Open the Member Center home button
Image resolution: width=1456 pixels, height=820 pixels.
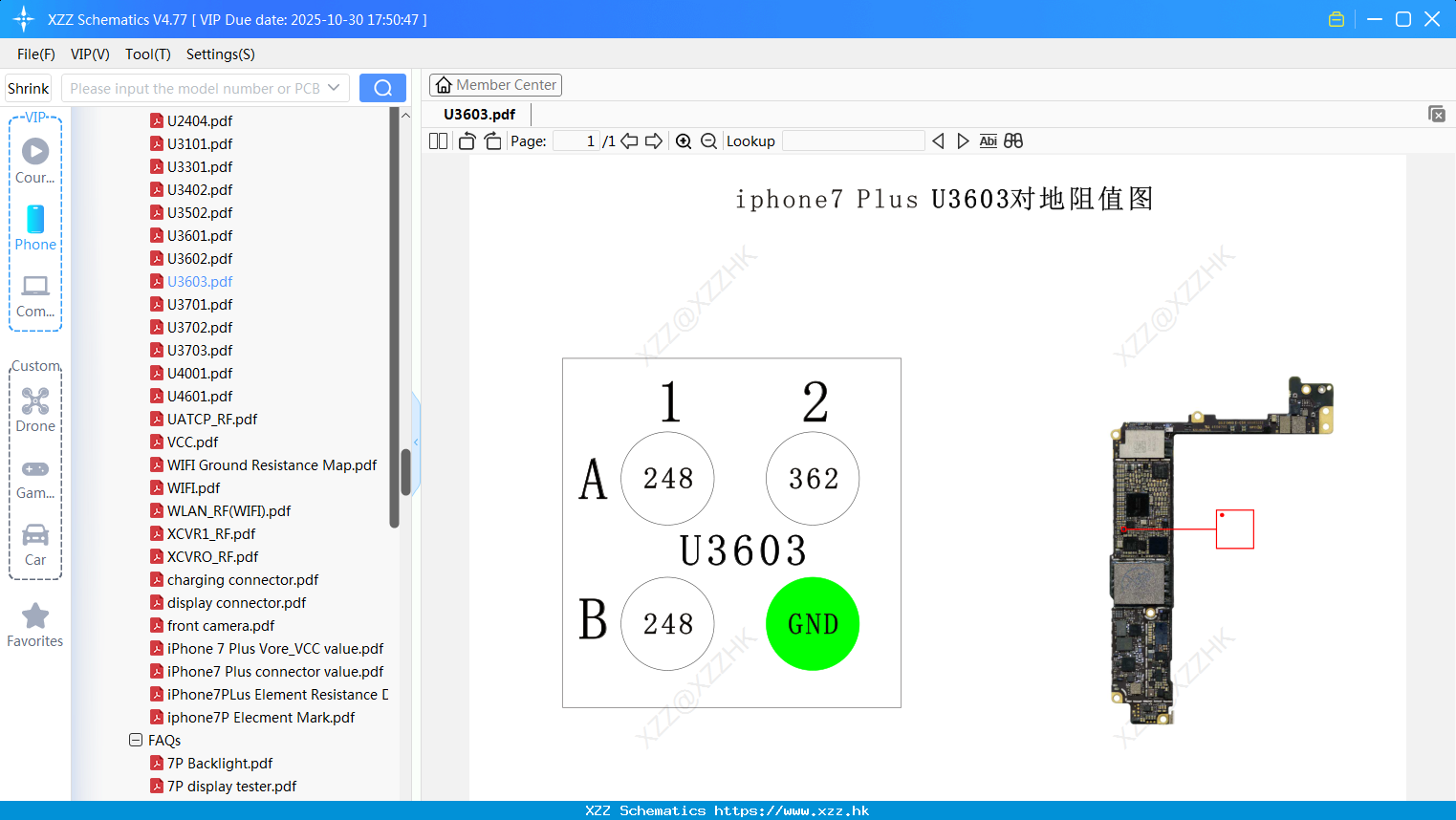coord(495,85)
